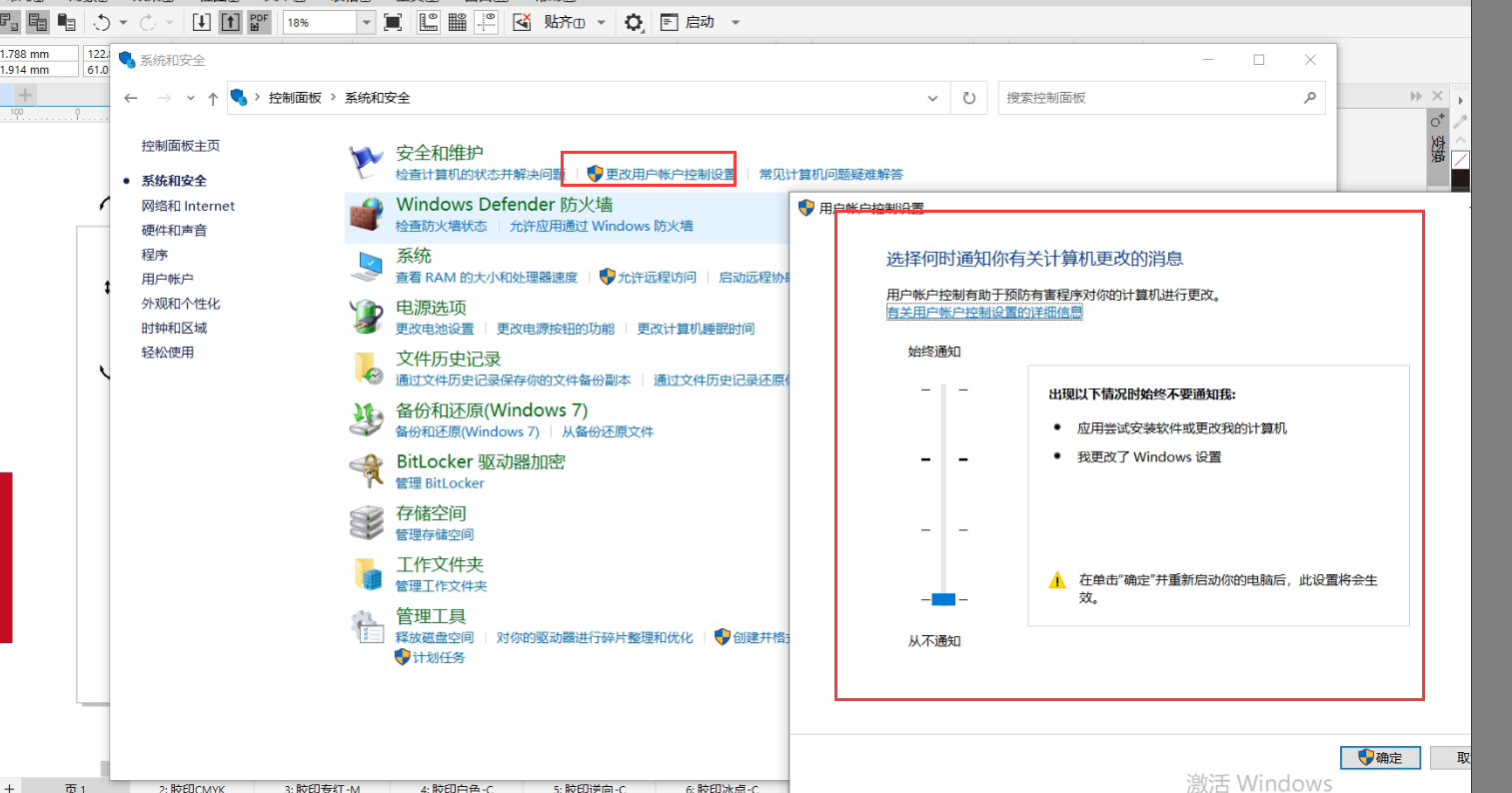The image size is (1512, 793).
Task: Expand the 贴齐 snap-to dropdown
Action: [602, 22]
